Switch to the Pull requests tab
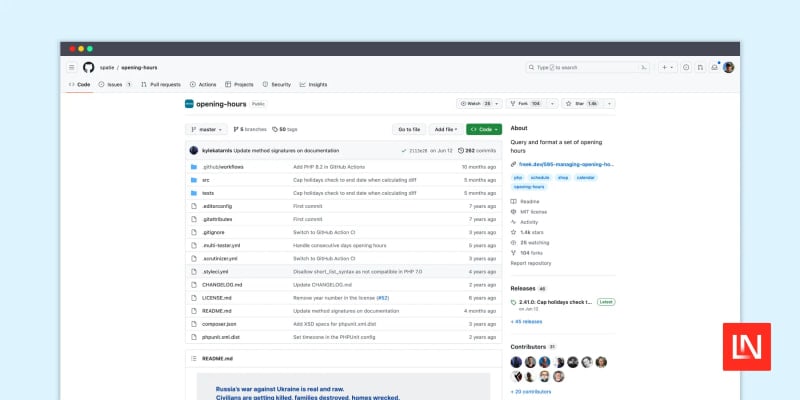Screen dimensions: 800x400 coord(161,85)
